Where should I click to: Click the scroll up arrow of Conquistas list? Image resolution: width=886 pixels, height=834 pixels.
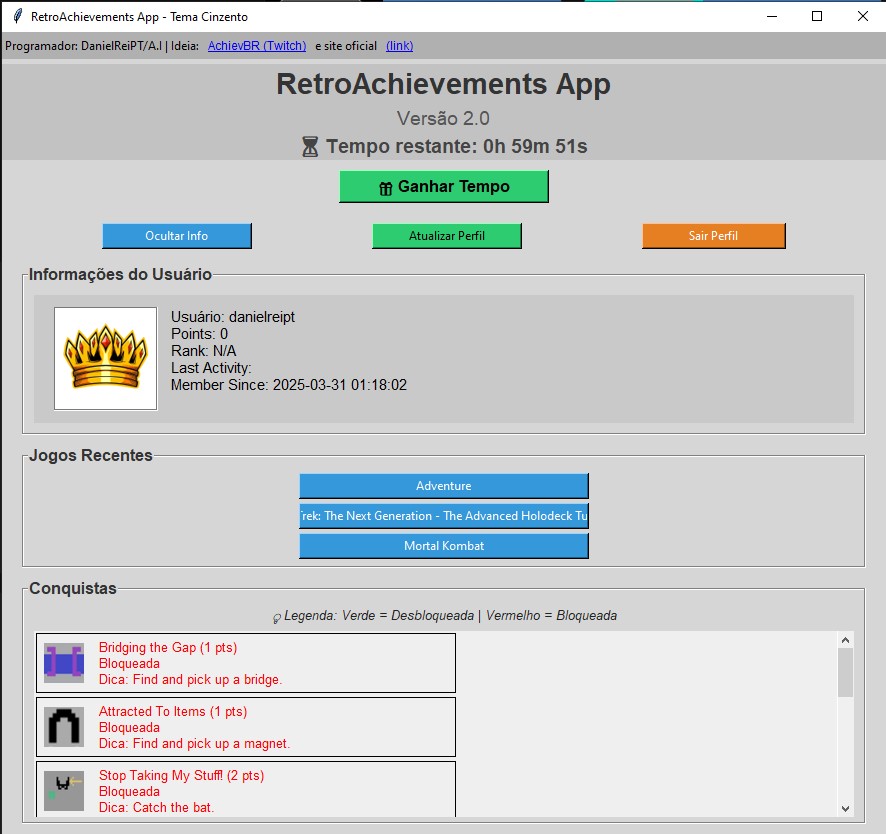[x=845, y=640]
